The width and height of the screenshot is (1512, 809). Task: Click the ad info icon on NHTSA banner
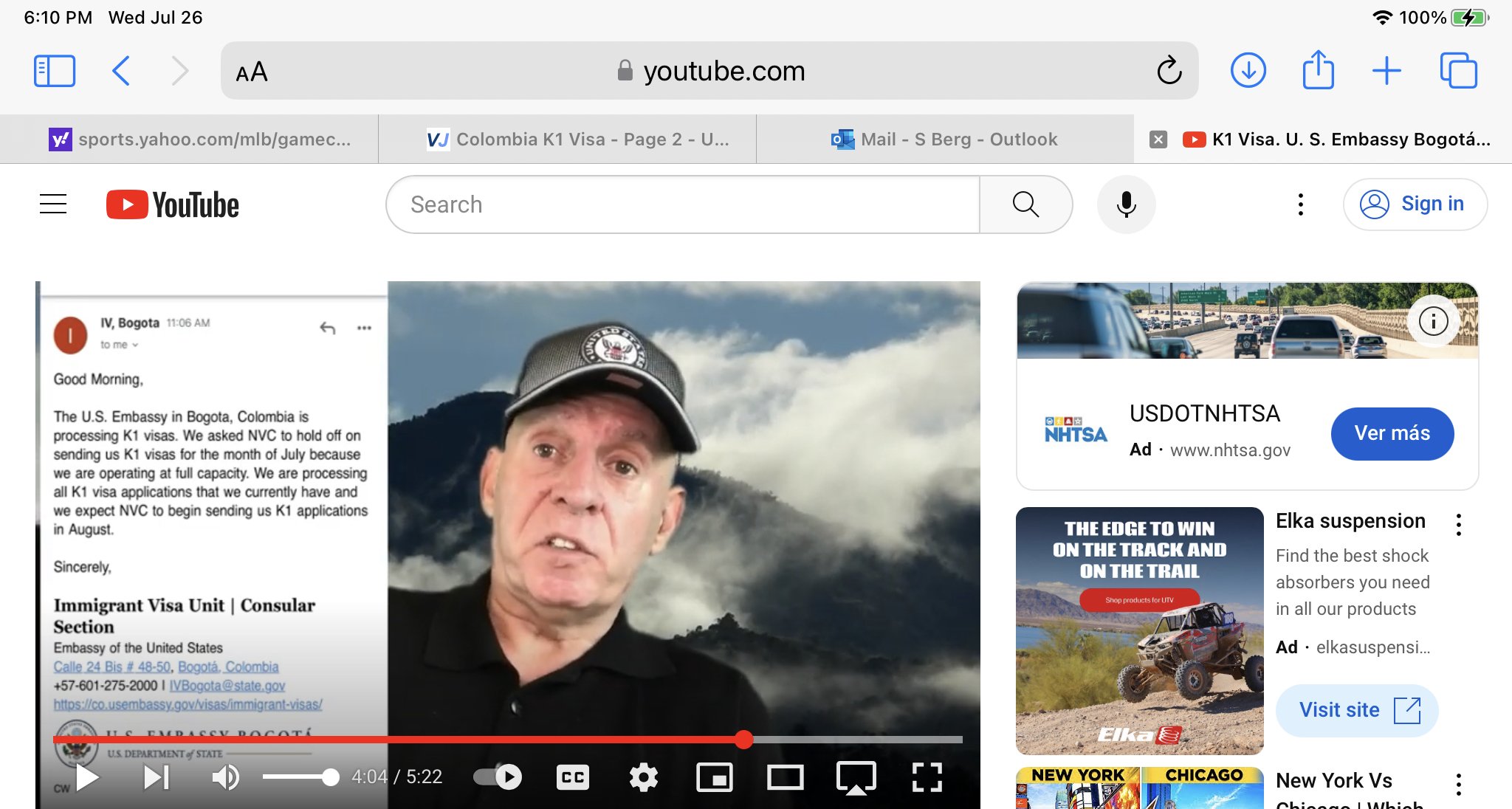pyautogui.click(x=1433, y=321)
